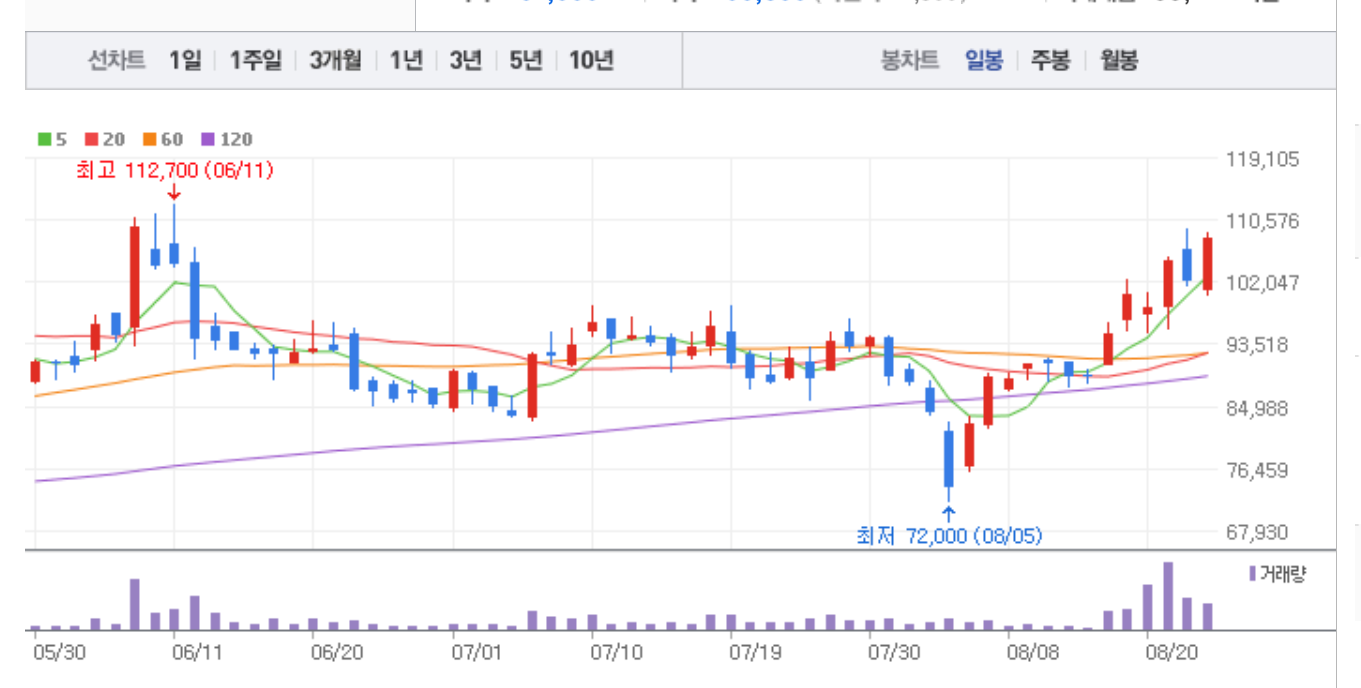Click the 06/11 date axis label
The height and width of the screenshot is (688, 1361).
(199, 652)
